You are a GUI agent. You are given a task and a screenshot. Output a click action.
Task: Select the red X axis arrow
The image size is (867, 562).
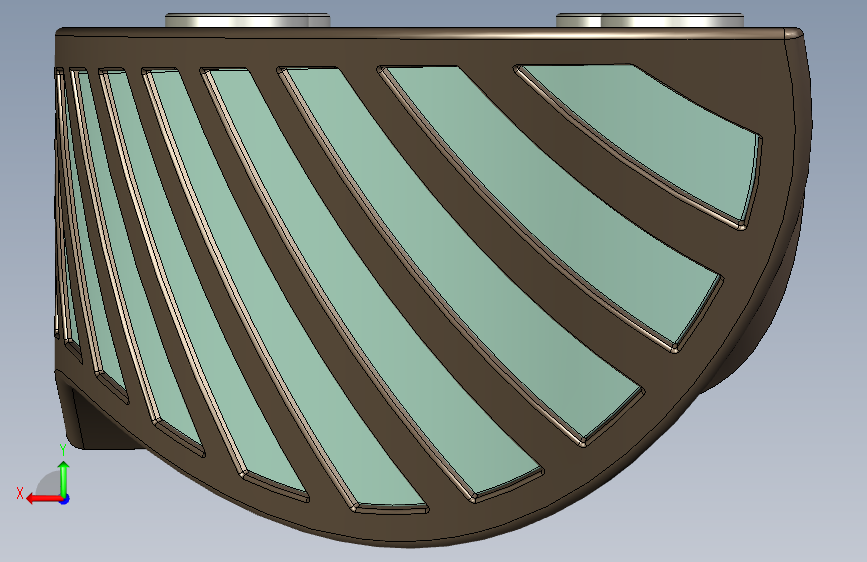45,499
